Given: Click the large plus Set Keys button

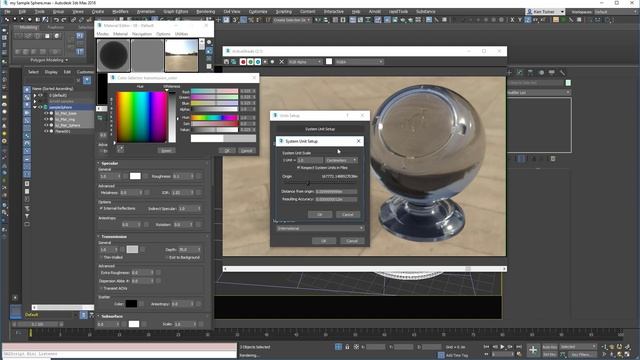Looking at the screenshot, I should tap(533, 349).
